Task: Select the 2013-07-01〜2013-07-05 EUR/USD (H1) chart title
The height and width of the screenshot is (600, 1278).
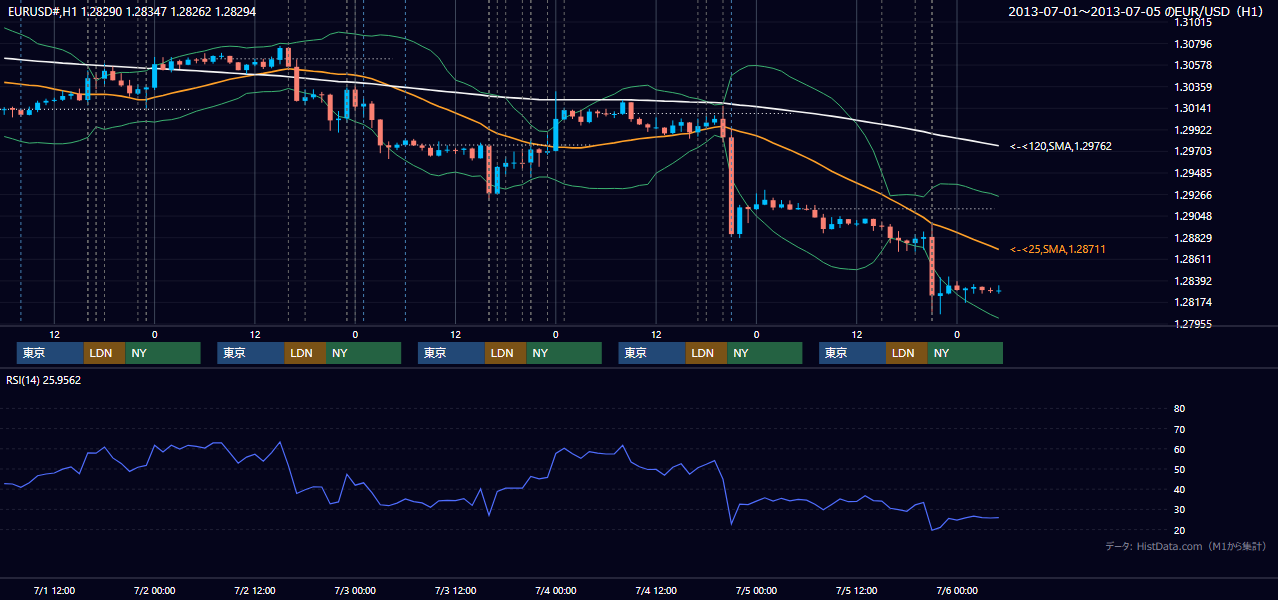Action: (1136, 11)
